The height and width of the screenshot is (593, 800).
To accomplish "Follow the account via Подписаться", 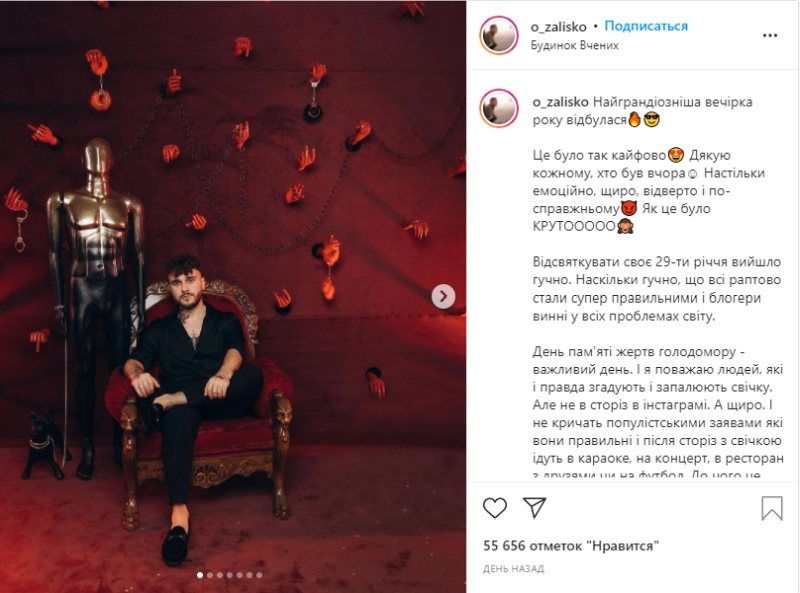I will [x=646, y=26].
